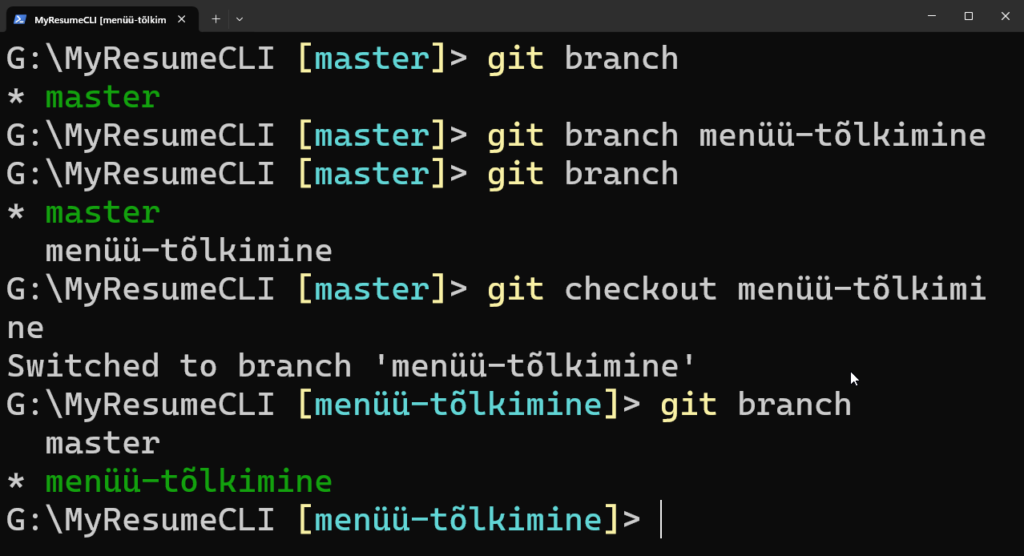Open a new tab with plus button
Image resolution: width=1024 pixels, height=556 pixels.
(x=216, y=18)
